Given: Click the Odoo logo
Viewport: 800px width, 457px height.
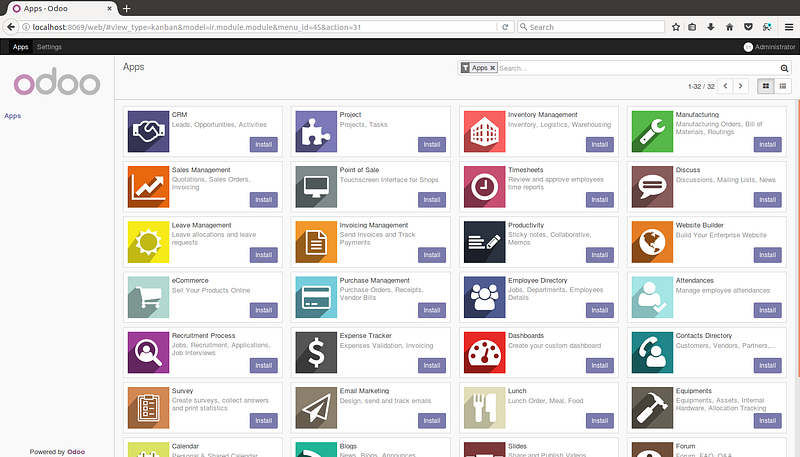Looking at the screenshot, I should pyautogui.click(x=57, y=82).
